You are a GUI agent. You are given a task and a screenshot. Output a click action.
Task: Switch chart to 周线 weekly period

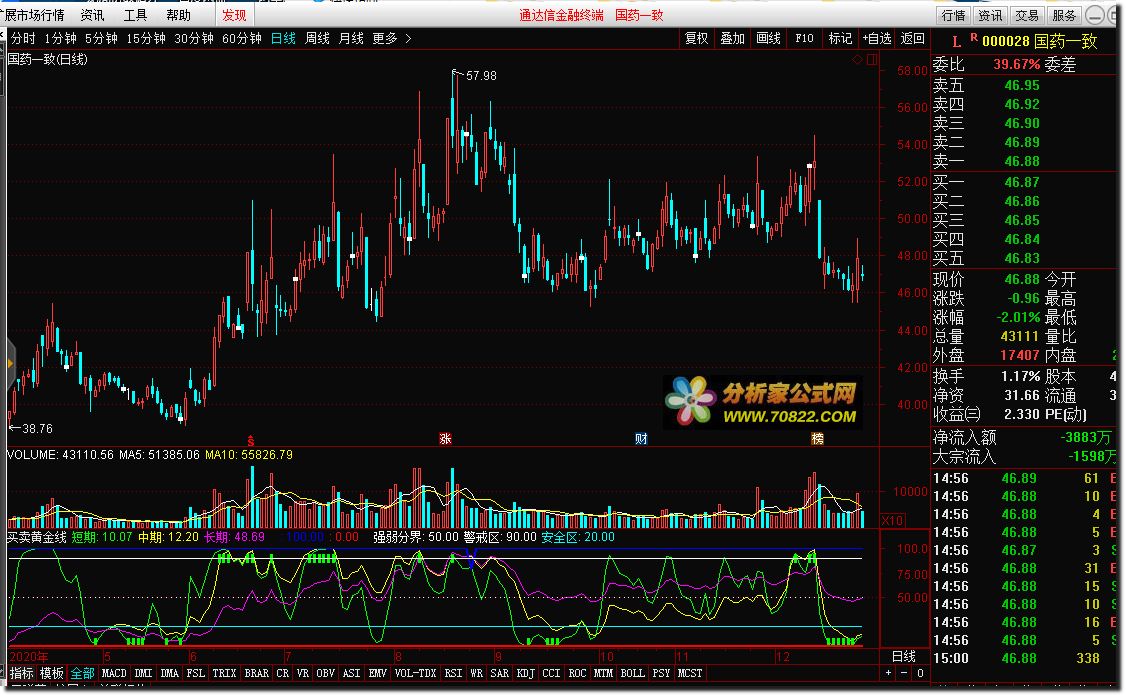coord(317,39)
